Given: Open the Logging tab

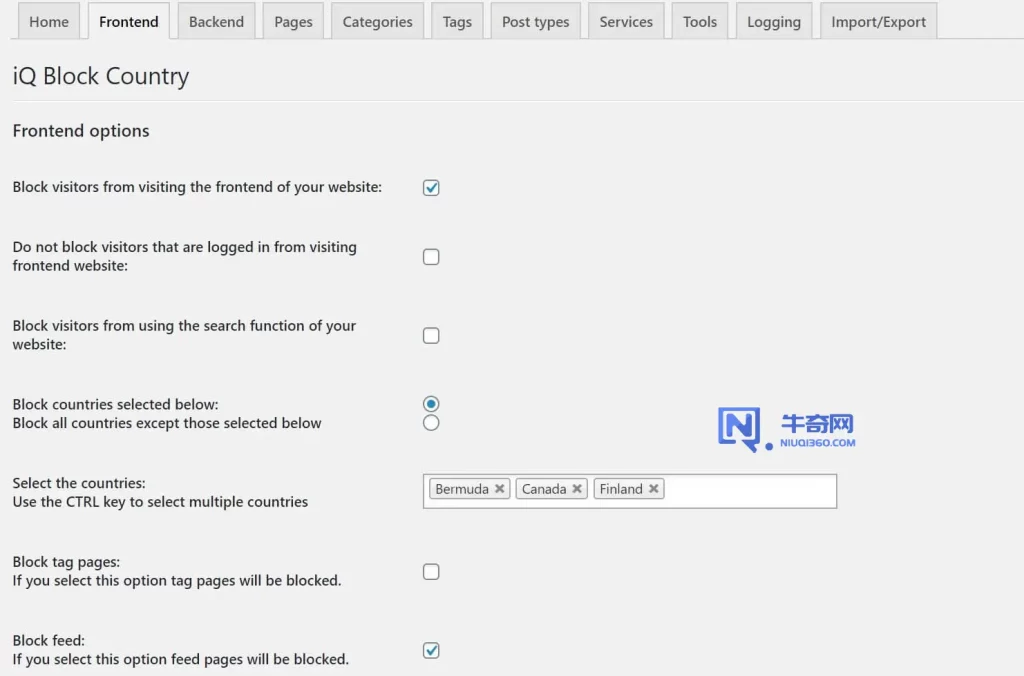Looking at the screenshot, I should [773, 20].
